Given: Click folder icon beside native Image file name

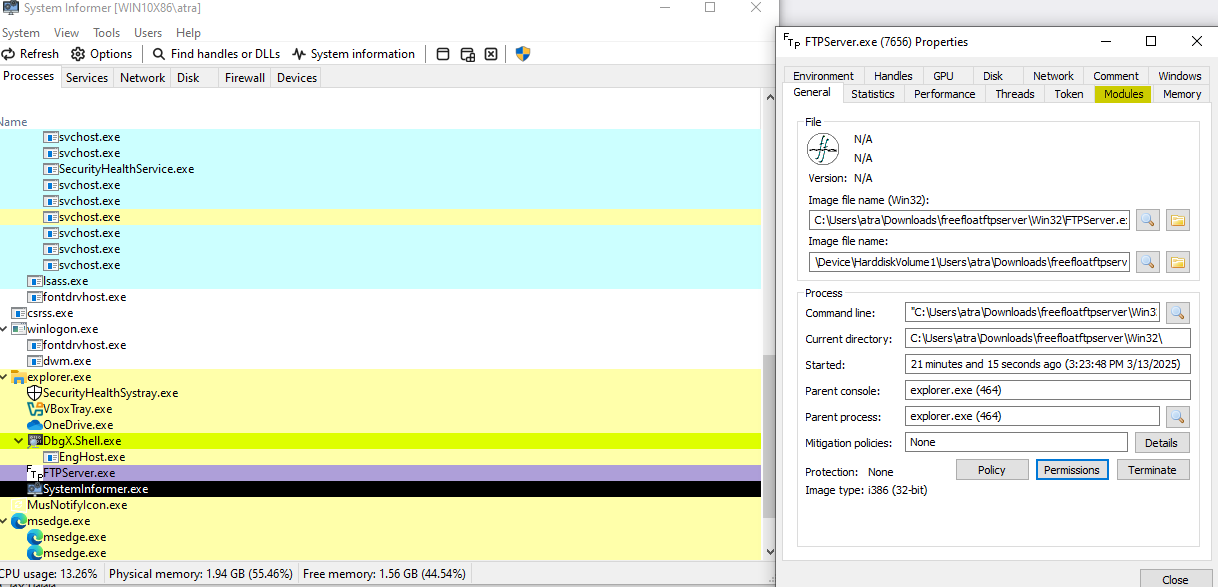Looking at the screenshot, I should coord(1178,262).
